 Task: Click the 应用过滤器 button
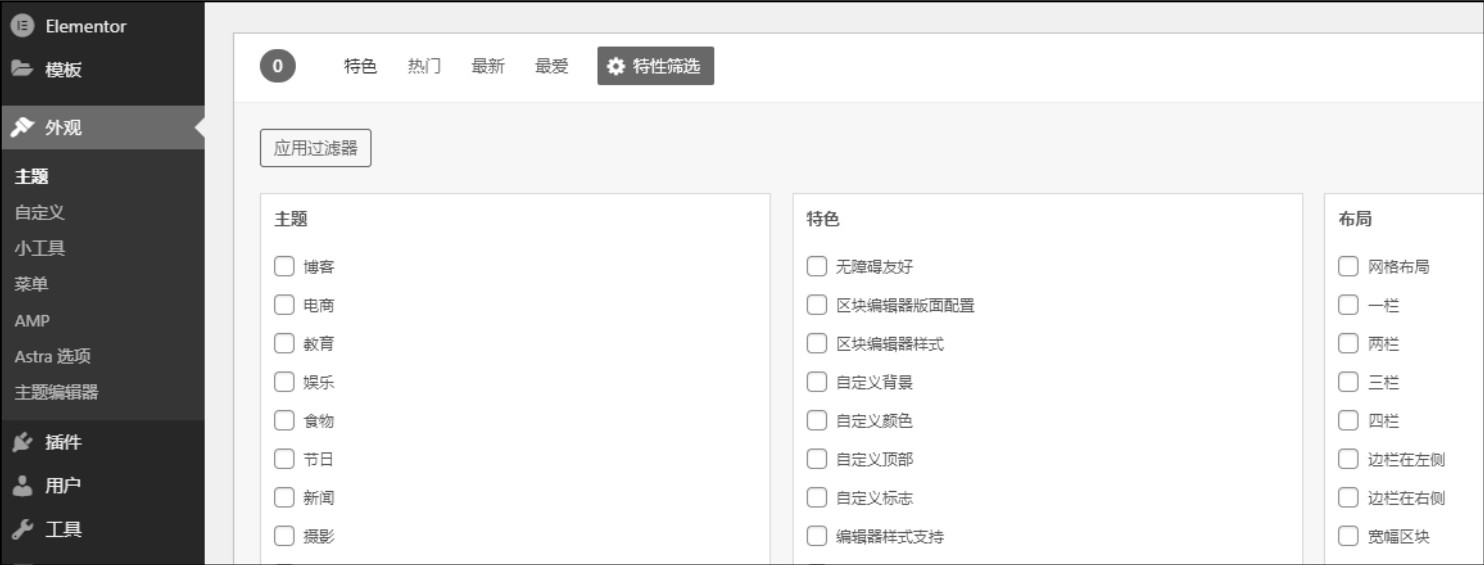(315, 148)
